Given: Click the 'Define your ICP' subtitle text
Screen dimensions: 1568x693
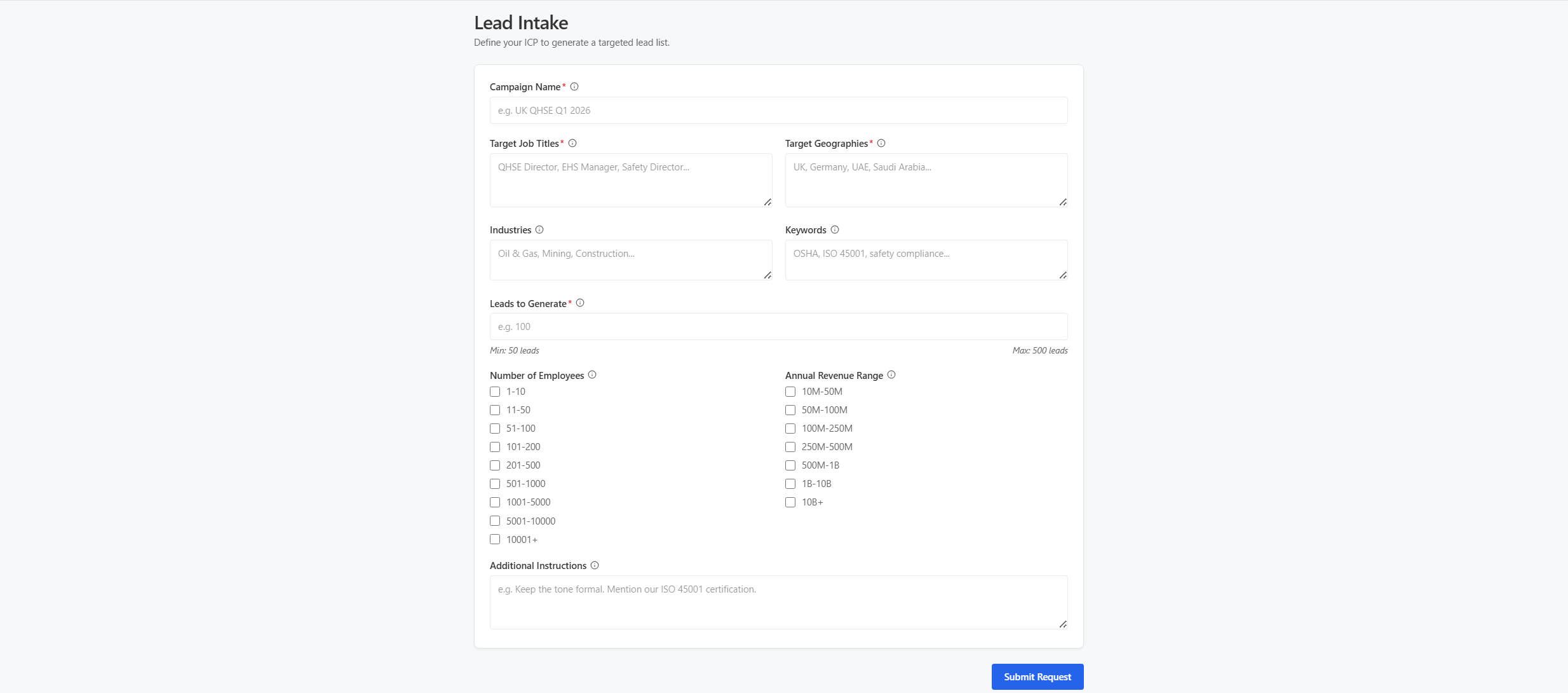Looking at the screenshot, I should pos(572,43).
